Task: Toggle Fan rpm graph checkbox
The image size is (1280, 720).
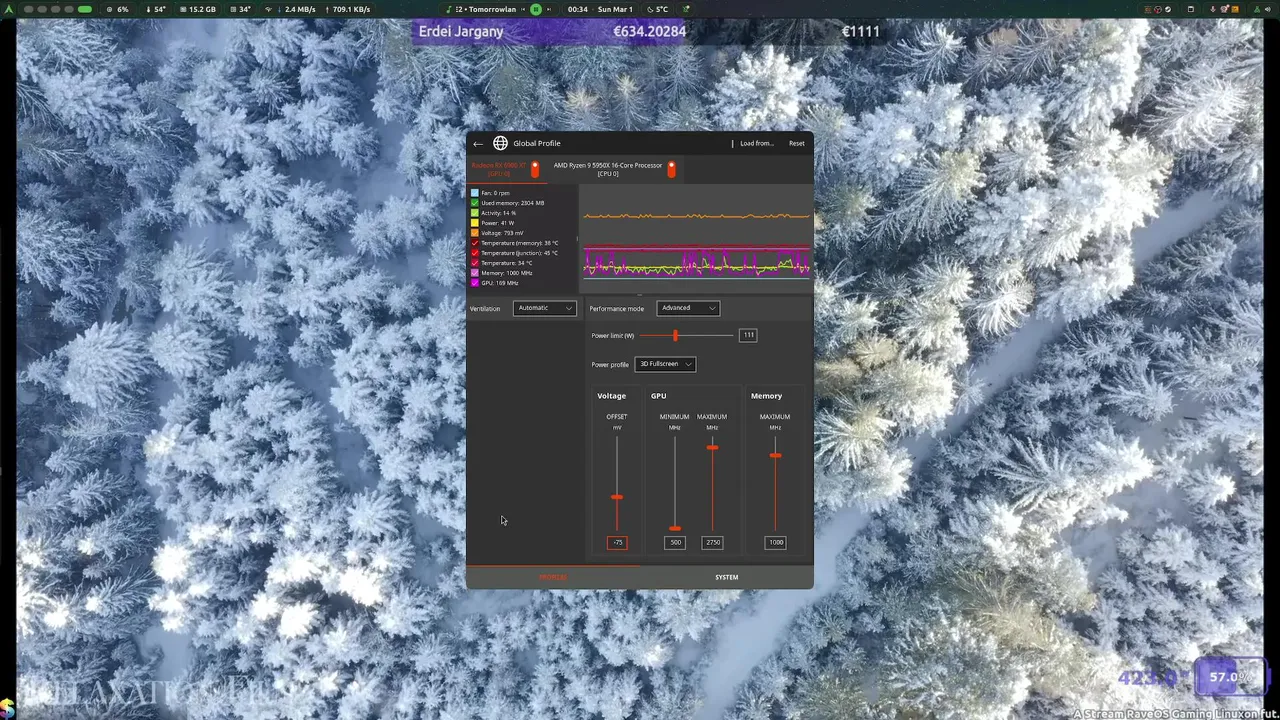Action: click(x=475, y=193)
